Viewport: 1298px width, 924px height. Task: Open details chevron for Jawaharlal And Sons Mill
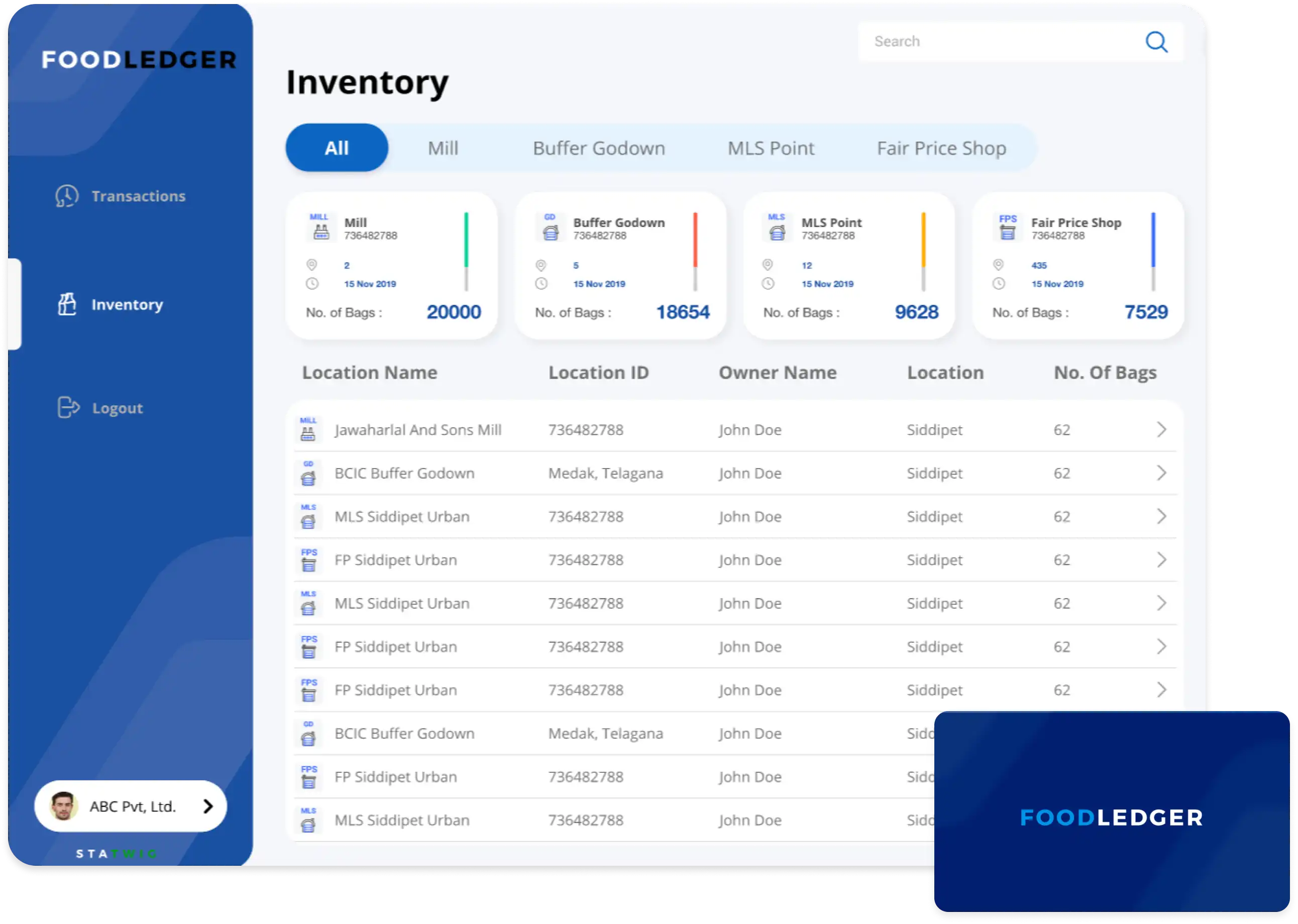(x=1162, y=430)
